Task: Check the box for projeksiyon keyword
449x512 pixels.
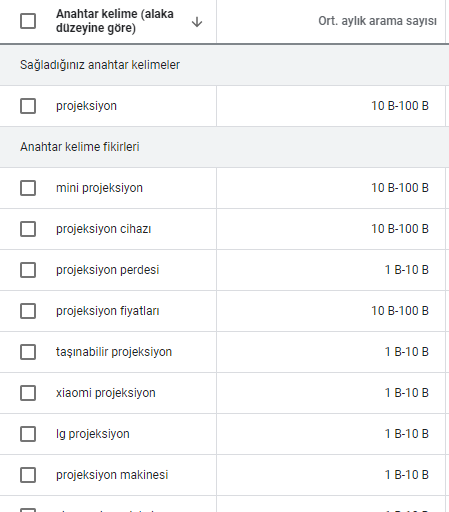Action: coord(28,106)
